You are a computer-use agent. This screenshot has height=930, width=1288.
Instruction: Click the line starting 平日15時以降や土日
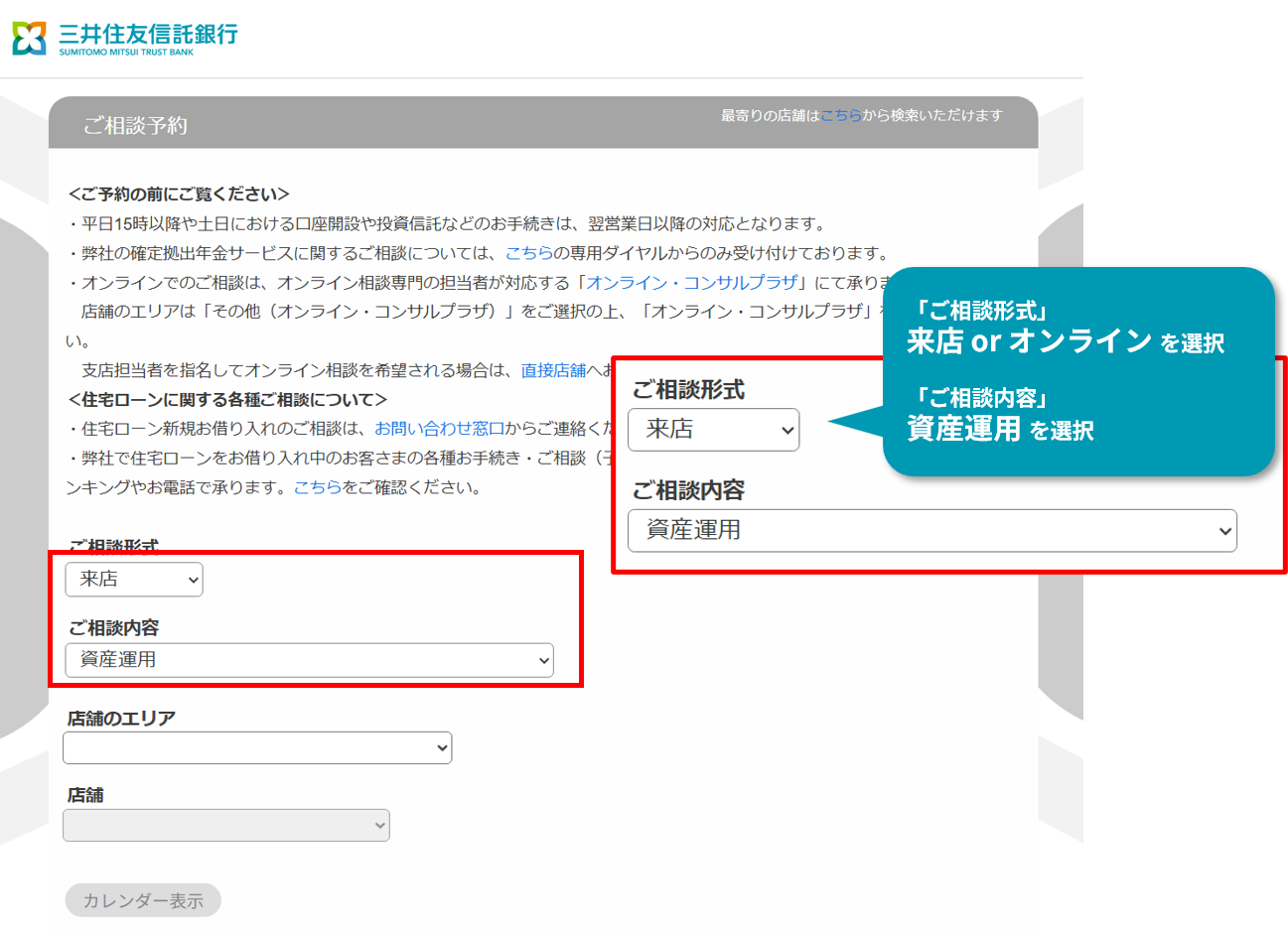pyautogui.click(x=447, y=224)
